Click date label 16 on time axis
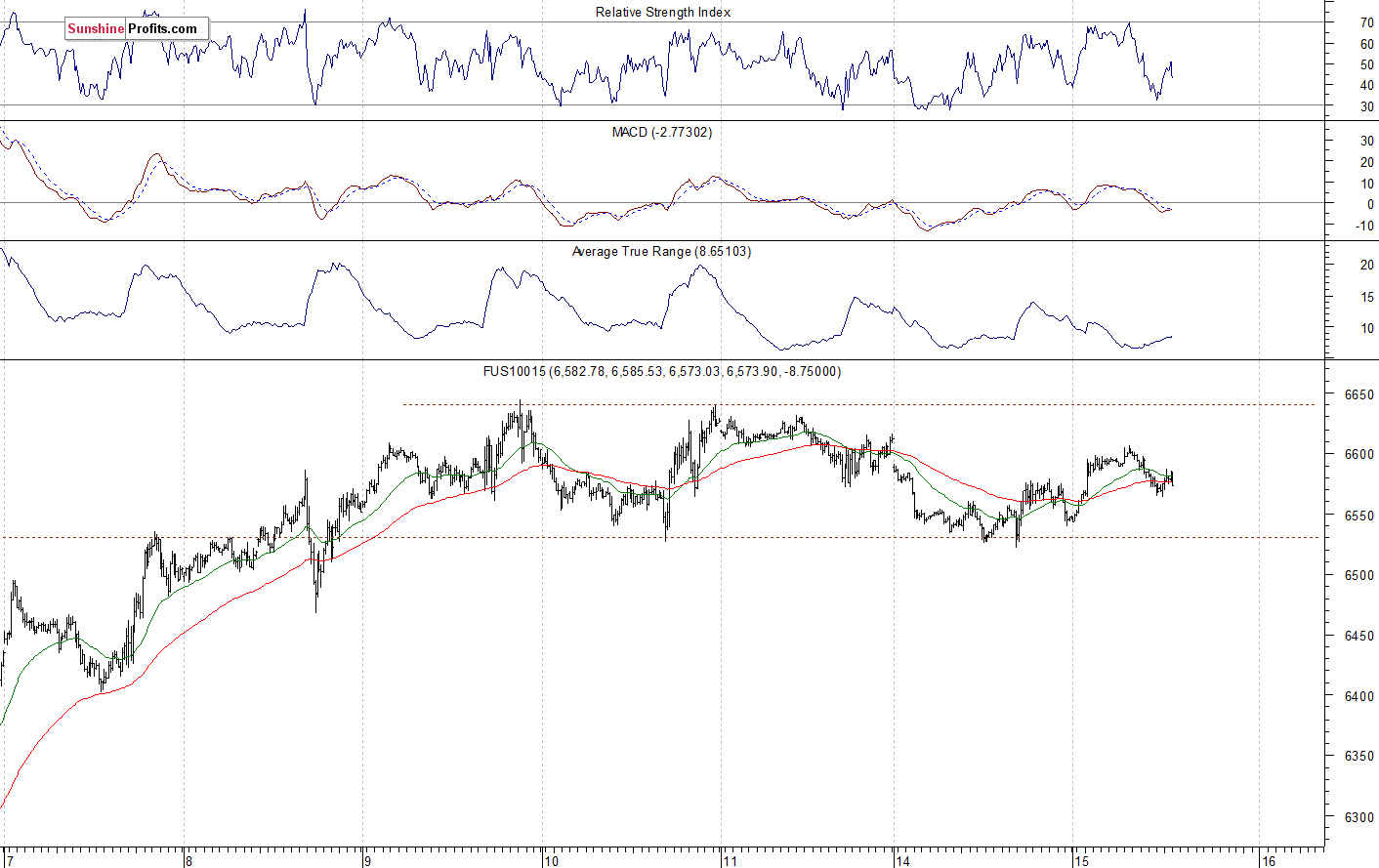Viewport: 1379px width, 868px height. 1268,860
